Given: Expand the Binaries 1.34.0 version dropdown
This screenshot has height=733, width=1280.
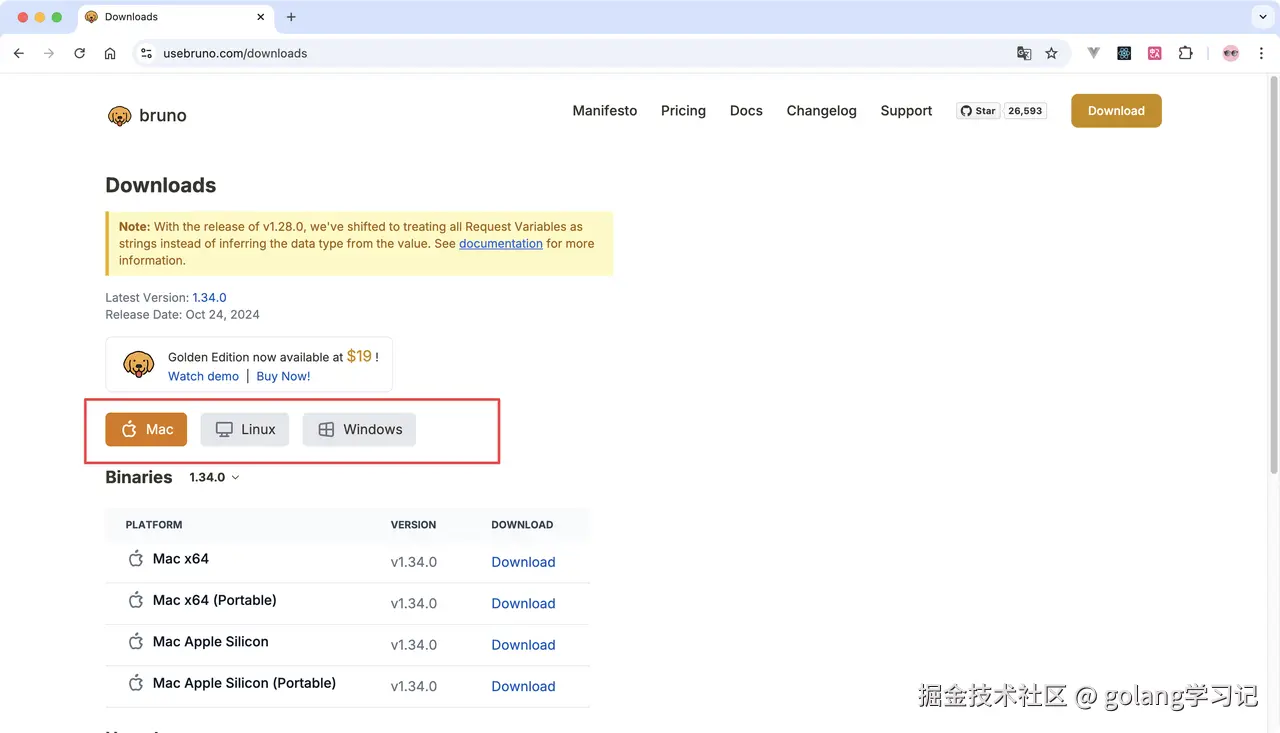Looking at the screenshot, I should point(214,478).
